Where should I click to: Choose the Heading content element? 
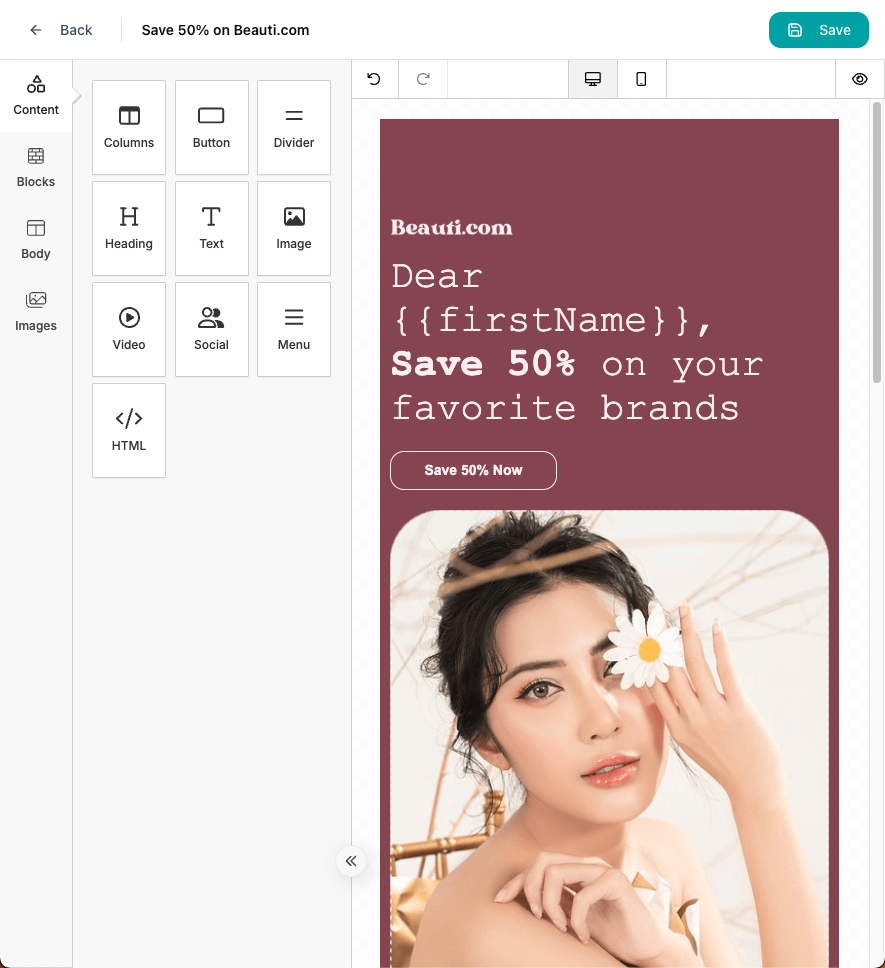point(129,228)
